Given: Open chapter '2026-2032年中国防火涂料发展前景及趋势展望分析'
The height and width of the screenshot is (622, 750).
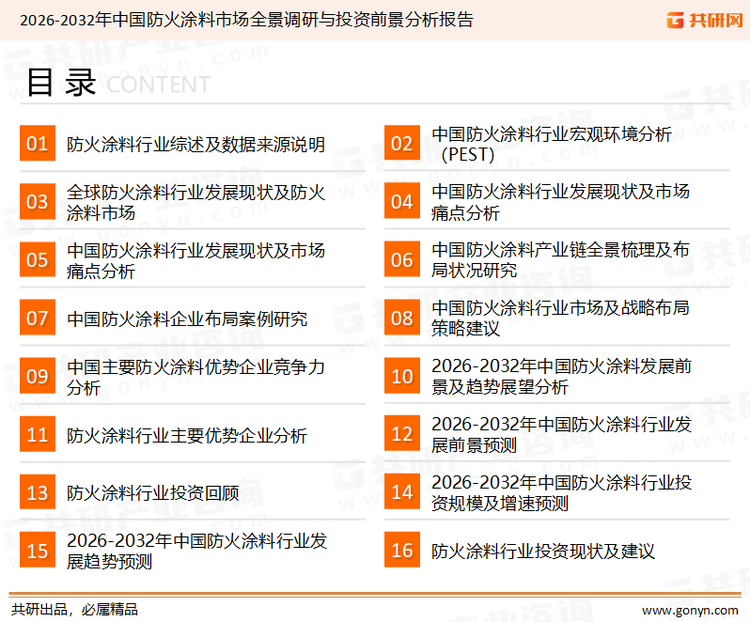Looking at the screenshot, I should pyautogui.click(x=562, y=376).
